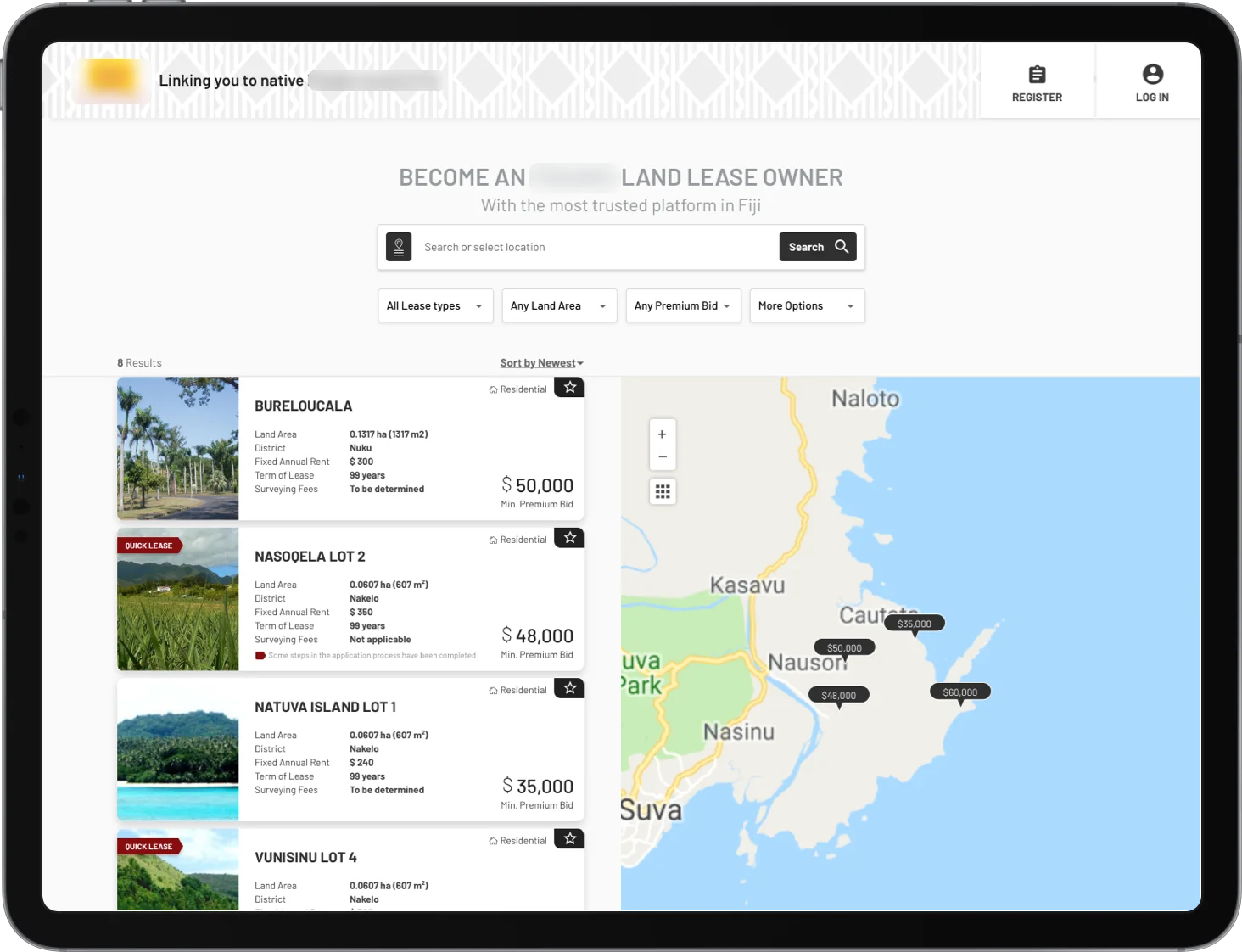Click the Residential tag on Bureloucala
The image size is (1242, 952).
pyautogui.click(x=517, y=389)
